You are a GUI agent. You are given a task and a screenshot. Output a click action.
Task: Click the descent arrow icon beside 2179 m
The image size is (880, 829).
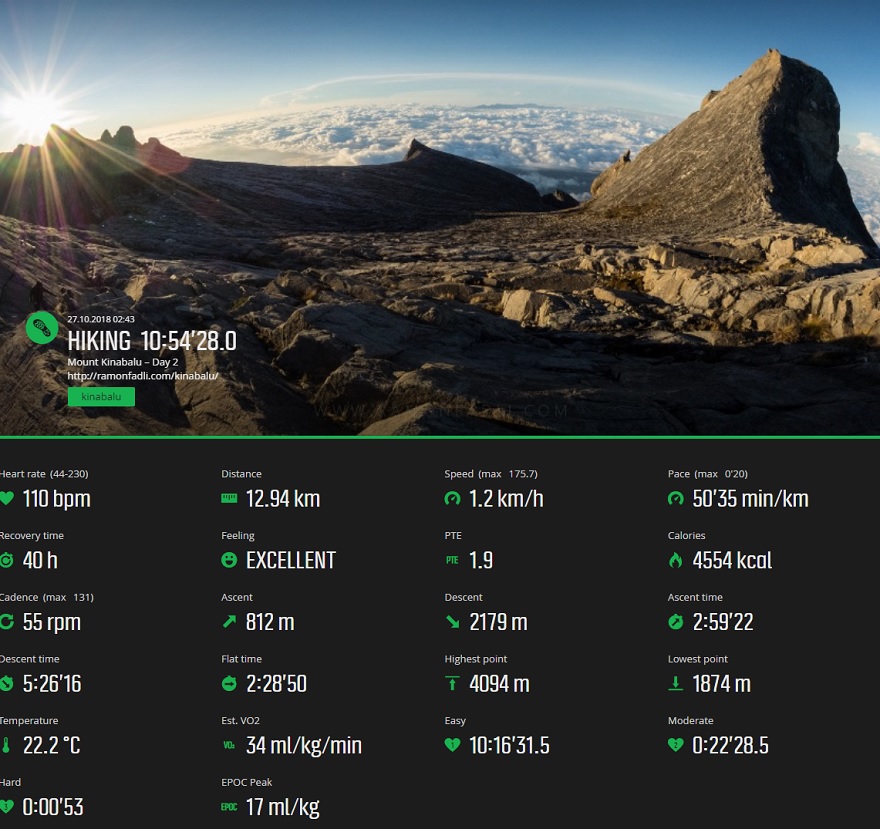click(x=452, y=621)
